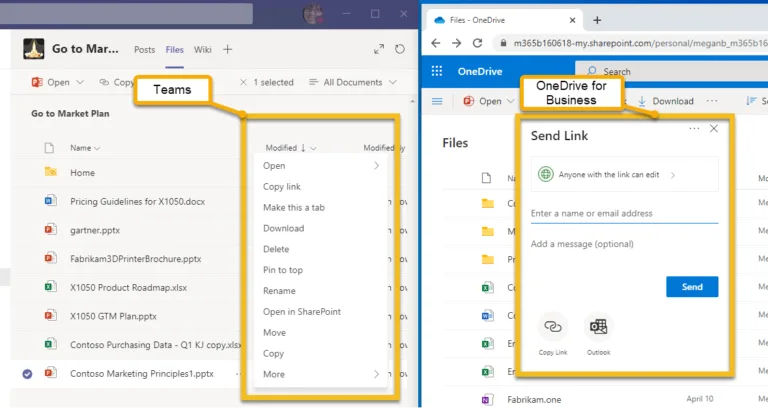Click the PowerPoint icon for X1050 GTM Plan
Image resolution: width=768 pixels, height=408 pixels.
[x=50, y=315]
